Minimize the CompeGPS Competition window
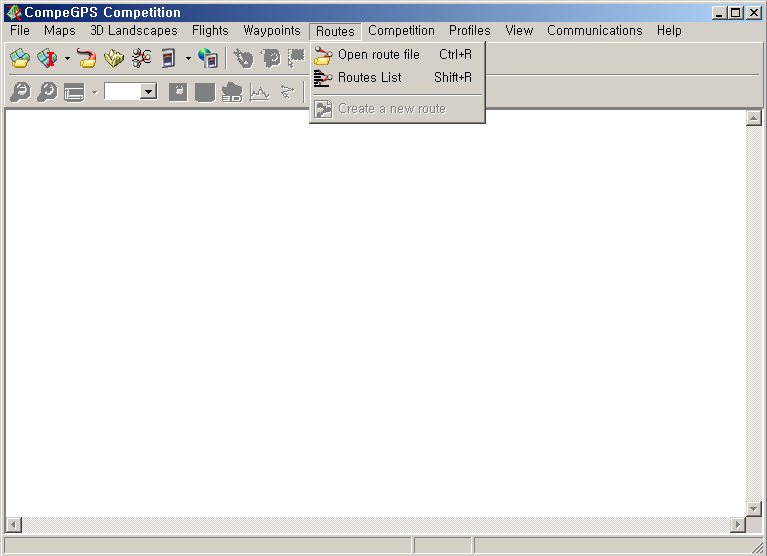The width and height of the screenshot is (767, 556). click(719, 13)
